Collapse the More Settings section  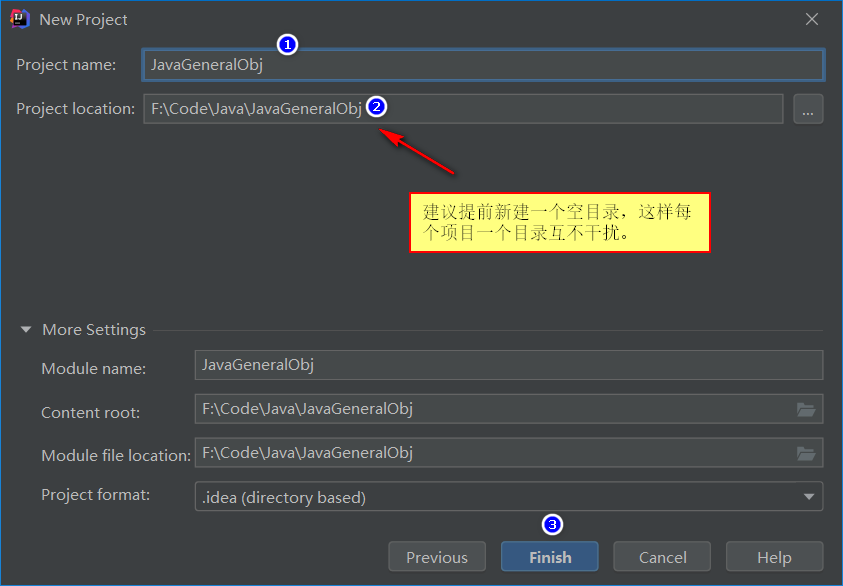[25, 329]
